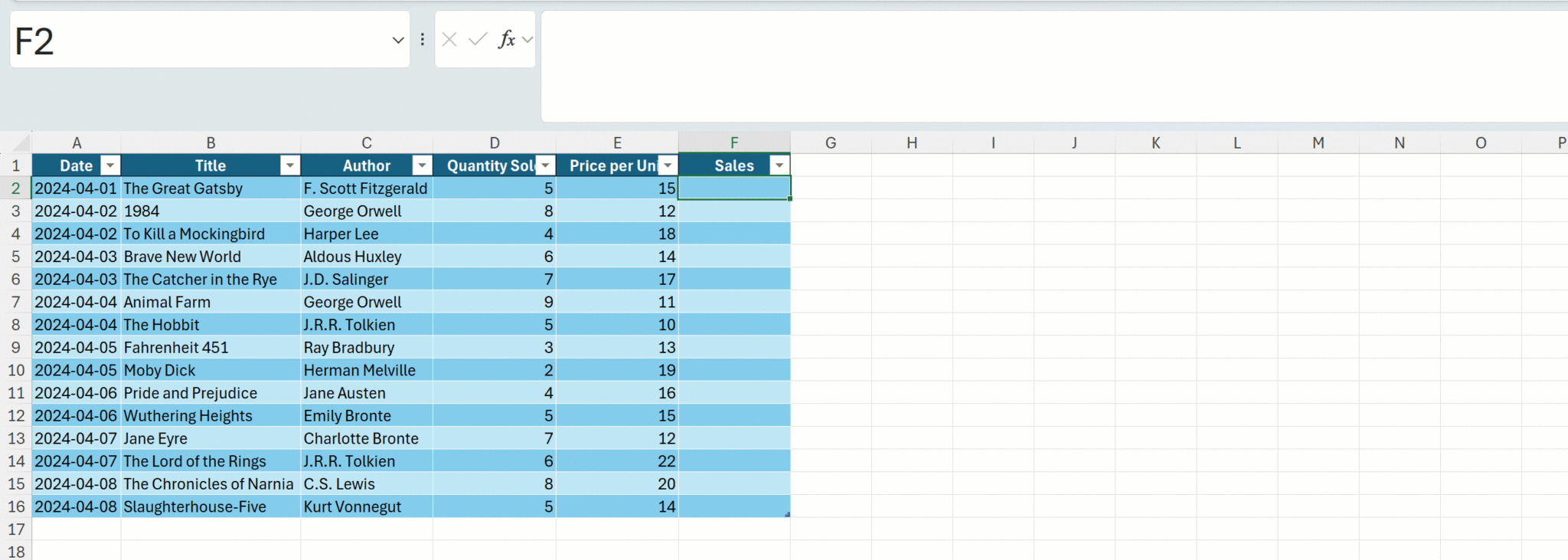Select column B header
This screenshot has width=1568, height=560.
[x=211, y=143]
